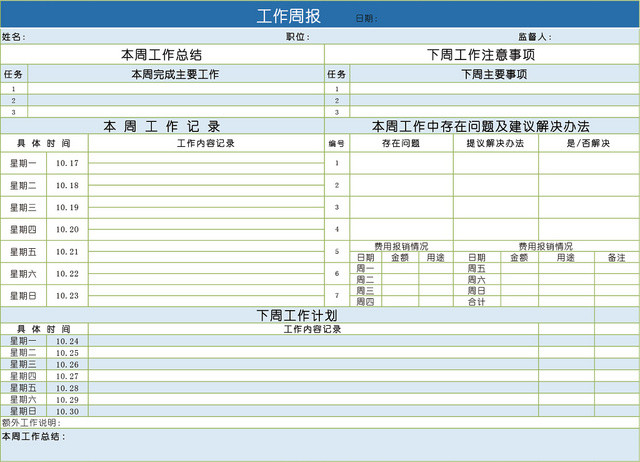The width and height of the screenshot is (640, 462).
Task: Click the 日期: label in header
Action: [366, 18]
